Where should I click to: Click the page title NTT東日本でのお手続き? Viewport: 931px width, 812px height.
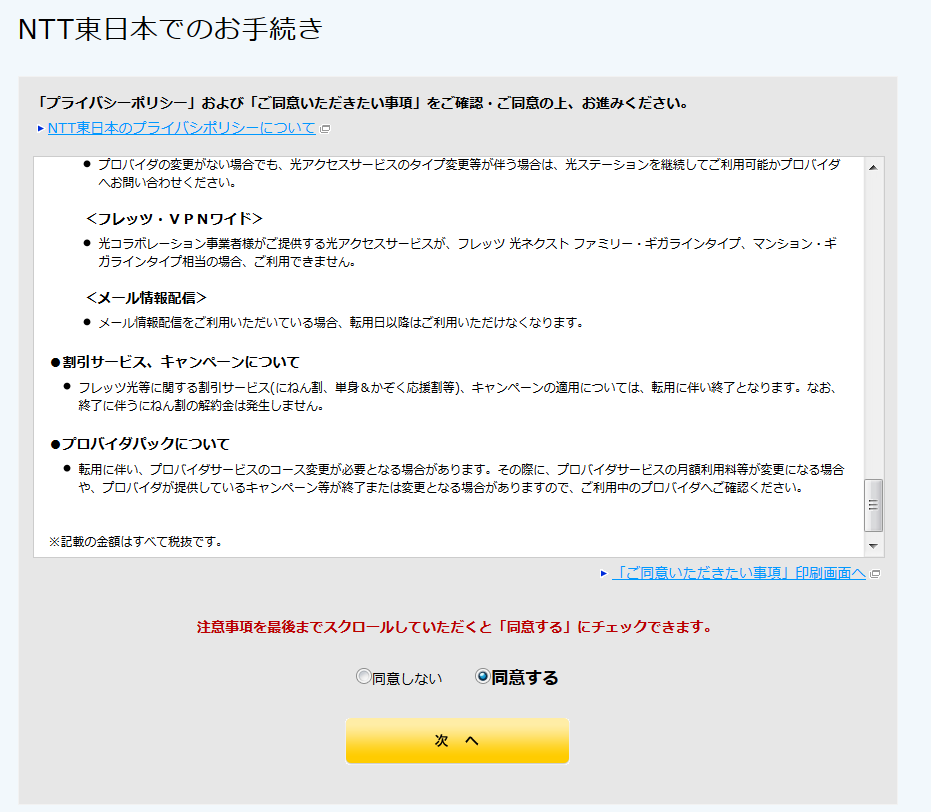pyautogui.click(x=170, y=28)
